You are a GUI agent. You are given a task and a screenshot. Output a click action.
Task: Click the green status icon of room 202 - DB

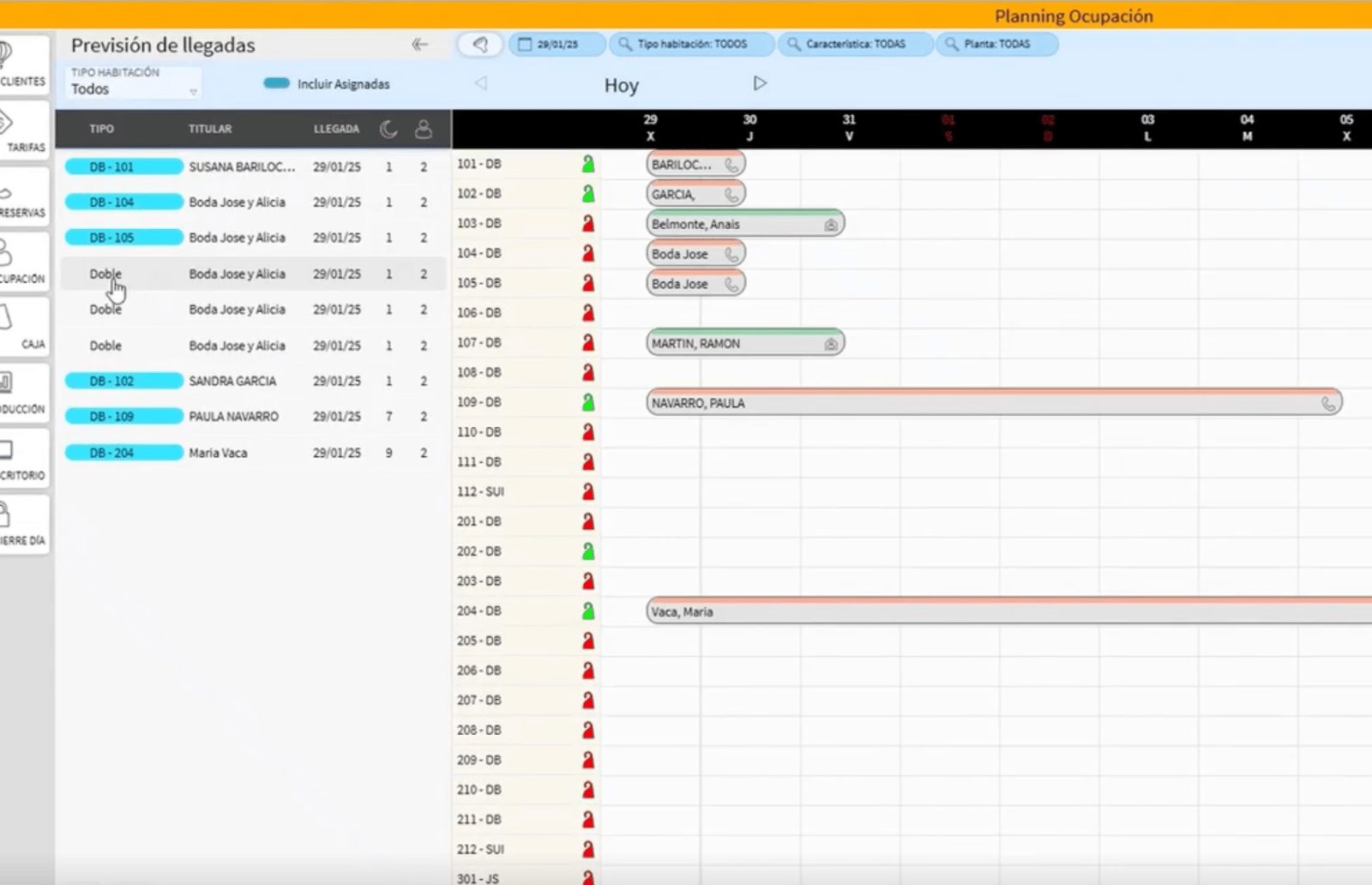pos(588,551)
